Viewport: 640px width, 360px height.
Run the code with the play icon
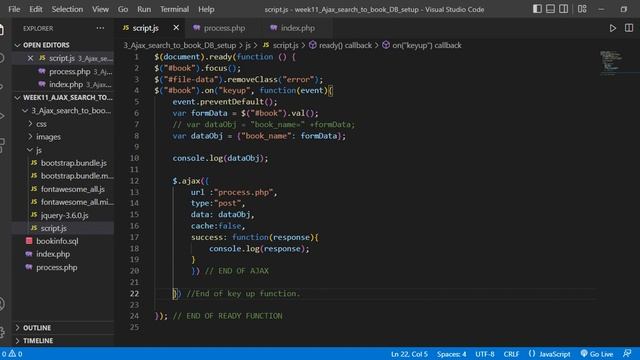pos(613,28)
